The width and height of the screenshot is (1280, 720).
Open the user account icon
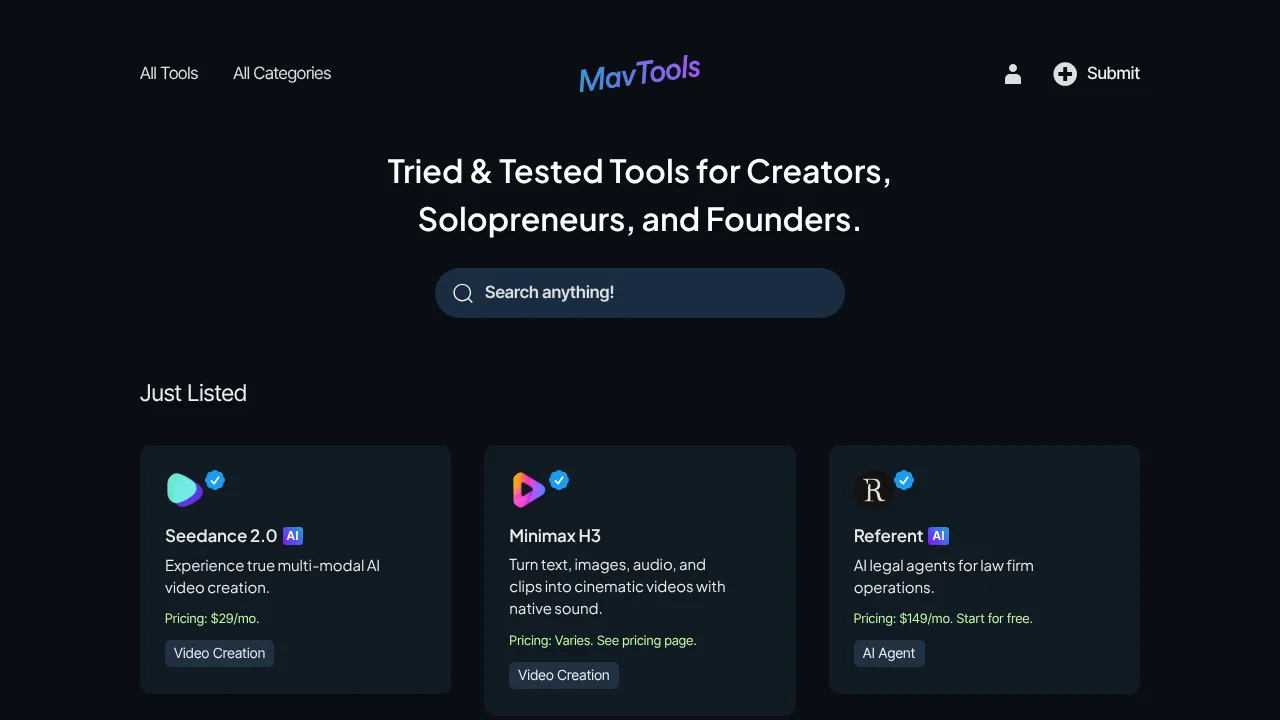[x=1013, y=74]
